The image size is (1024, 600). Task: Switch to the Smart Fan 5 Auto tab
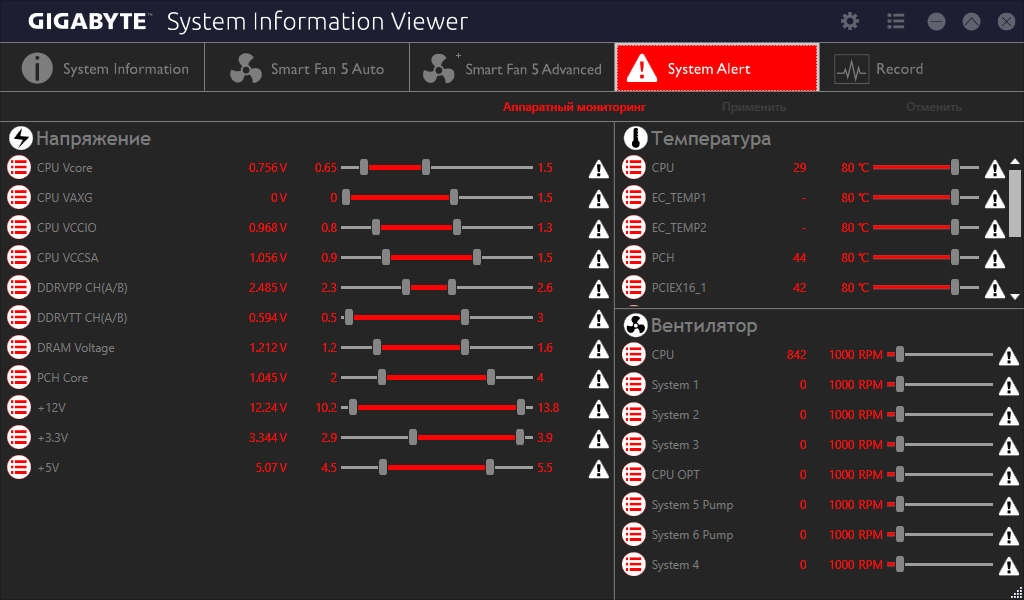pos(307,68)
